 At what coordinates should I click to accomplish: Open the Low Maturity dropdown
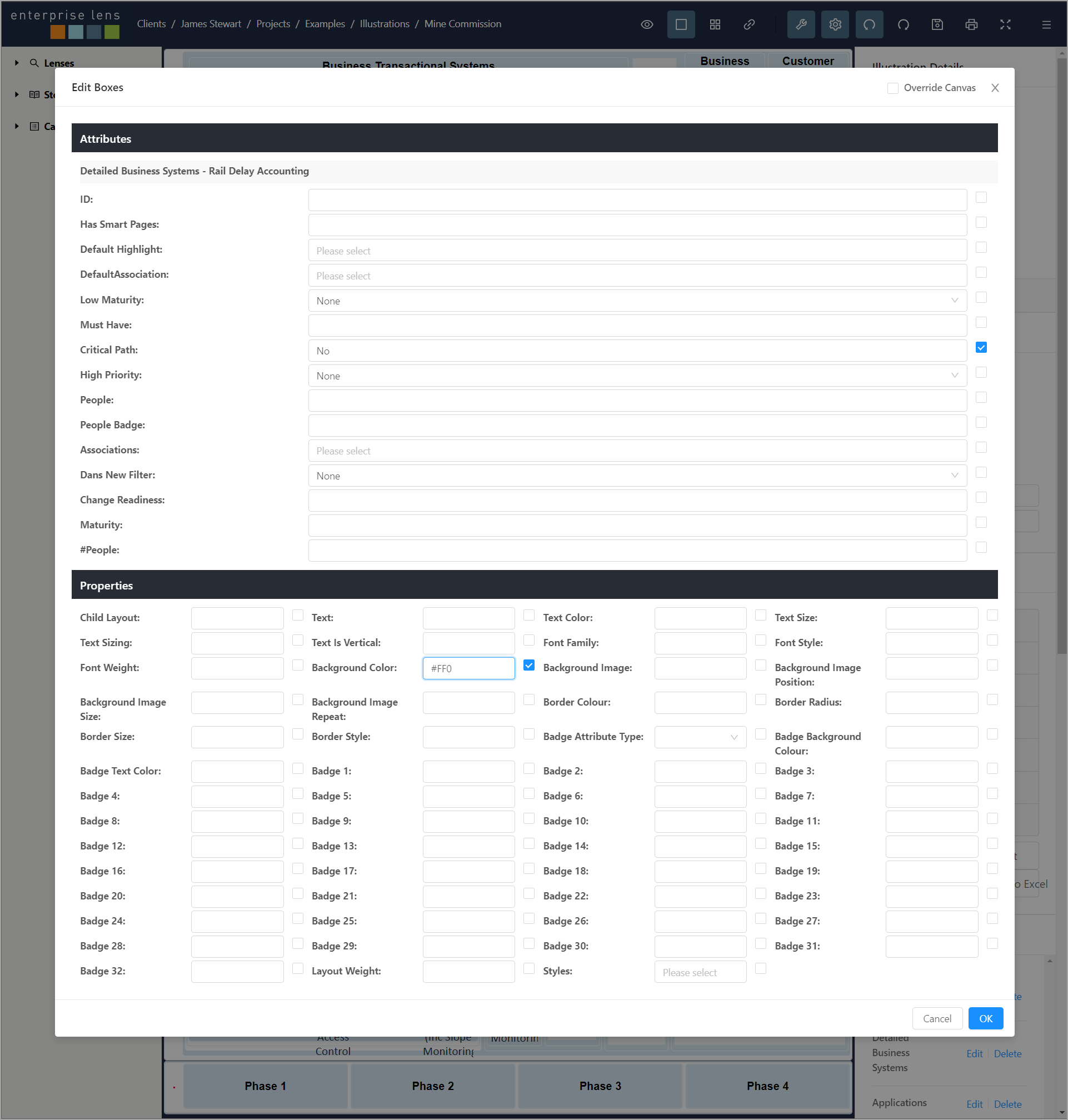pyautogui.click(x=637, y=301)
